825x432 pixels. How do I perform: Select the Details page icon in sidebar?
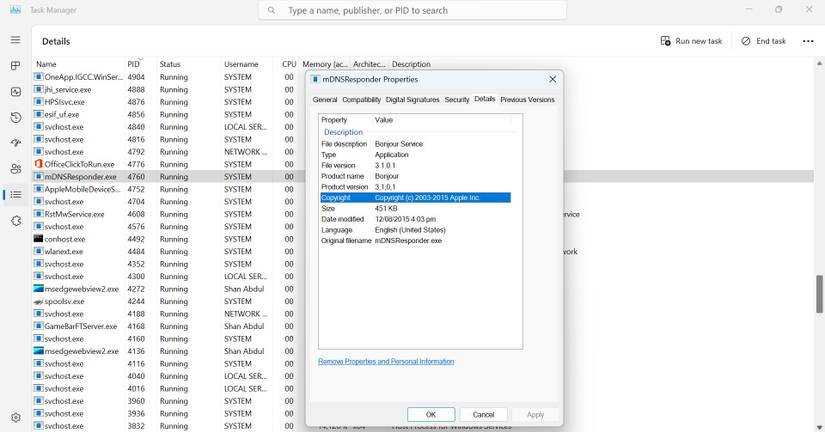[16, 195]
